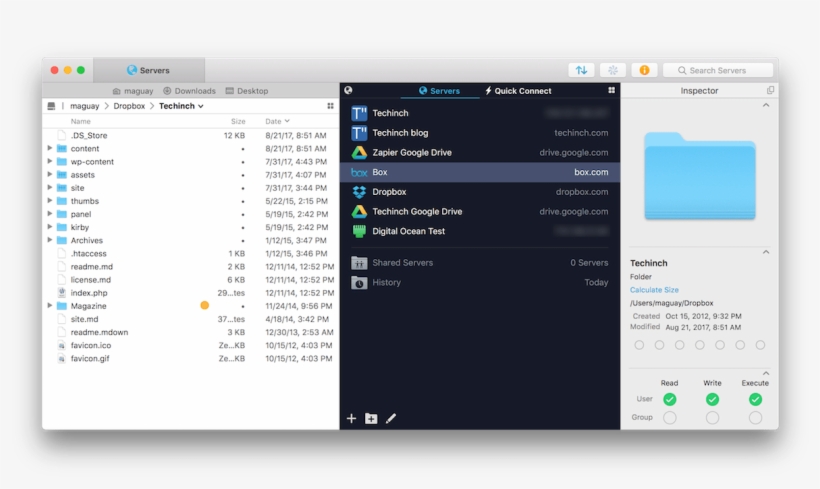
Task: Switch to the Quick Connect tab
Action: click(518, 91)
